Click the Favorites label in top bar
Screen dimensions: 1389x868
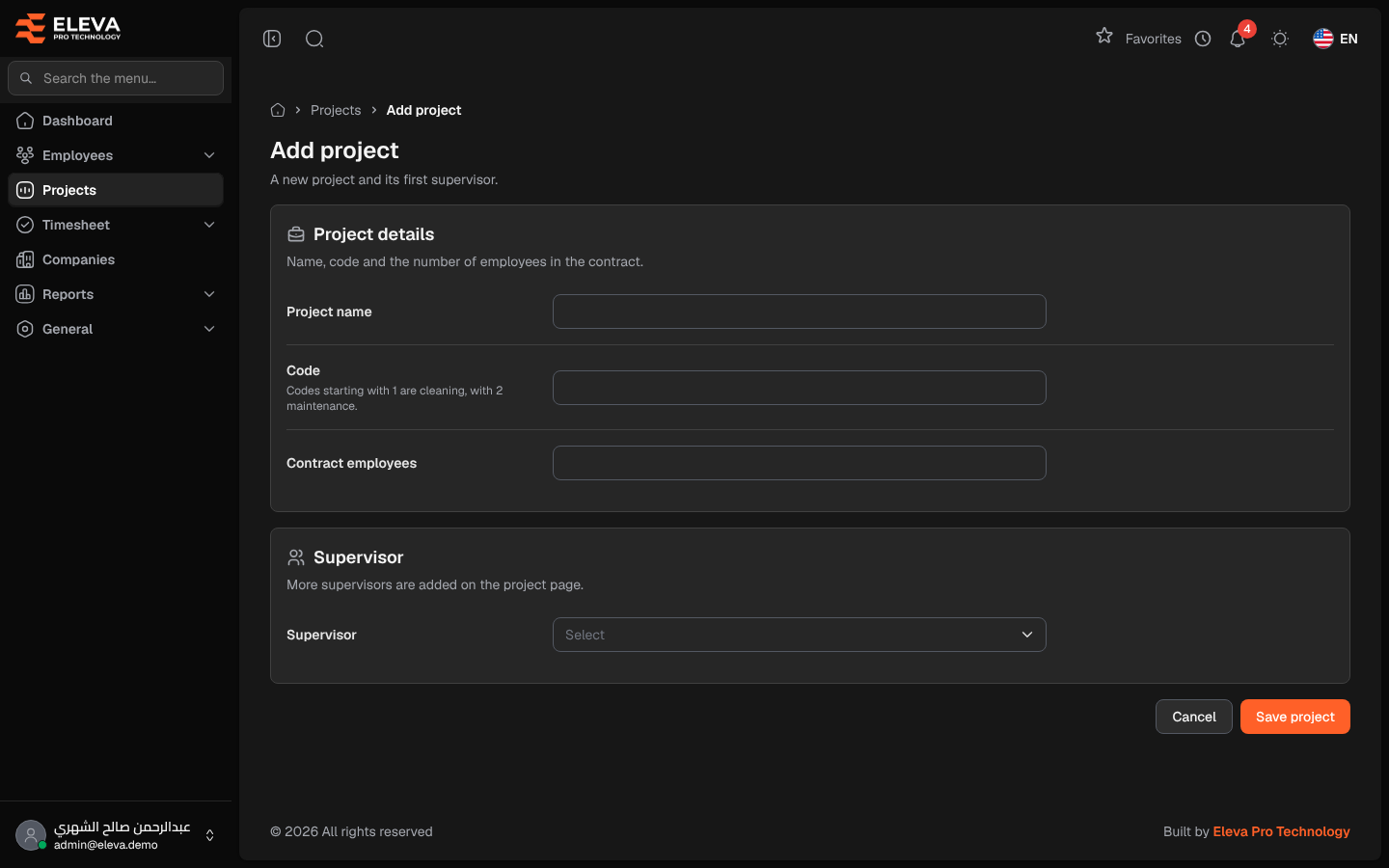pos(1153,39)
